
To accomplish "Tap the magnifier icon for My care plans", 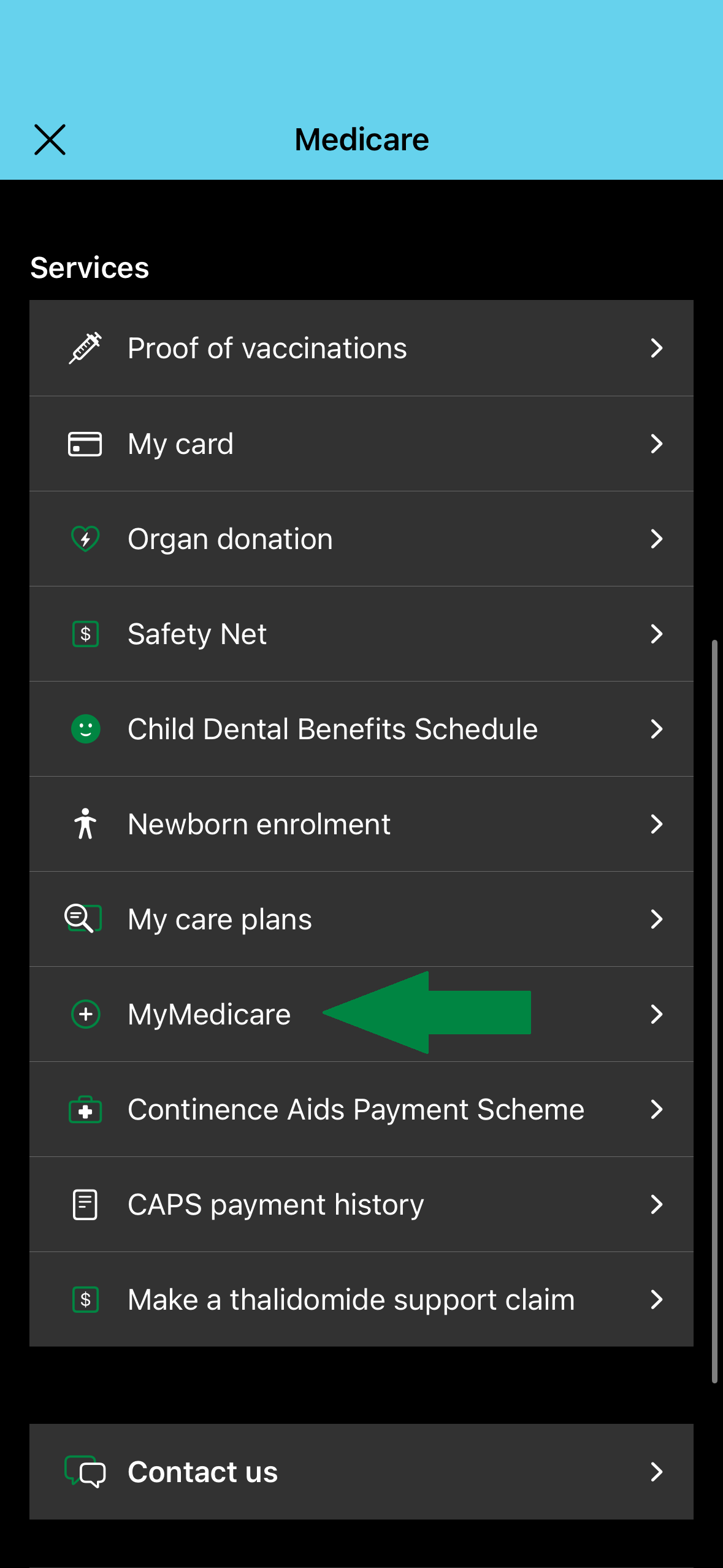I will 83,919.
